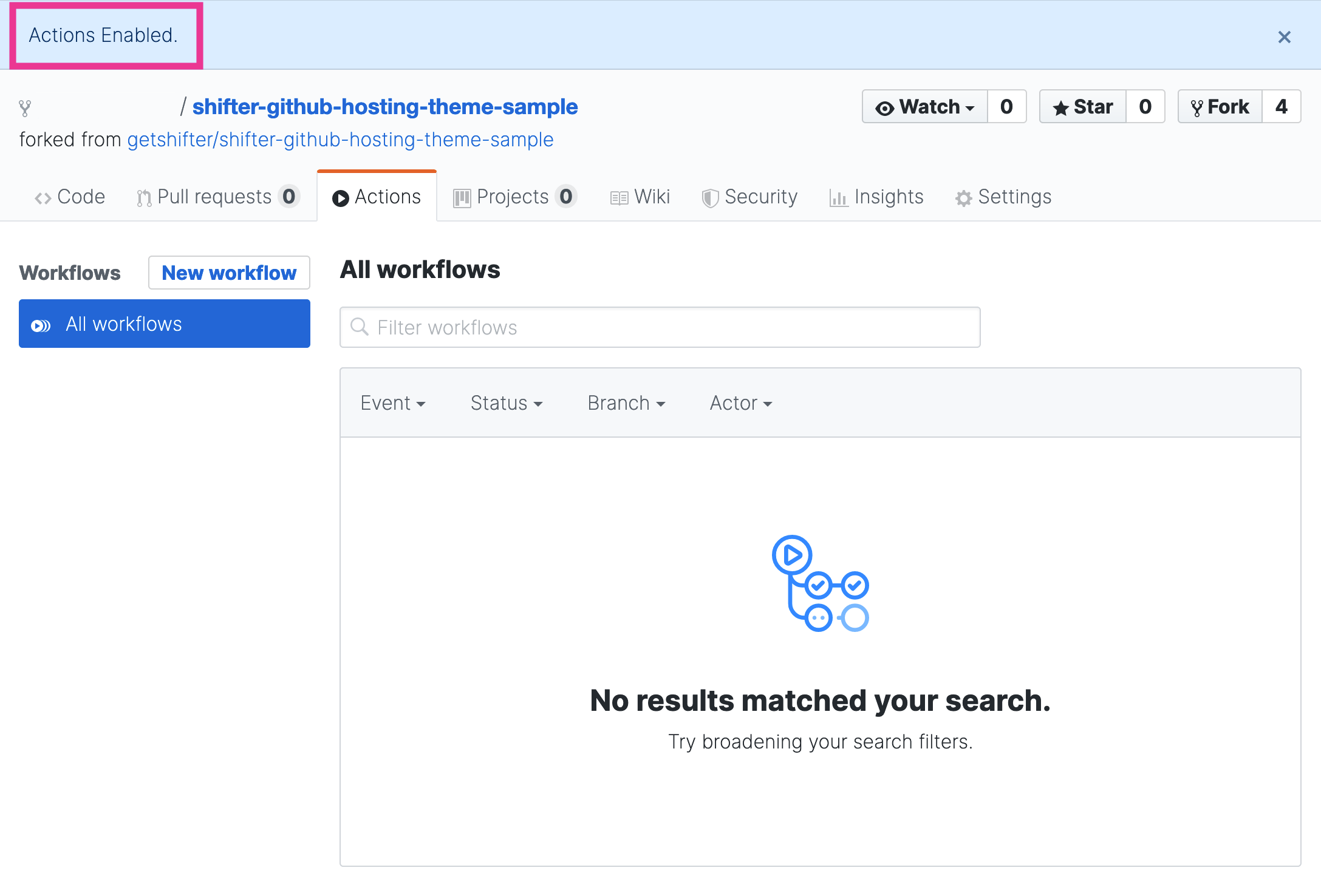Click the Star button
The width and height of the screenshot is (1321, 896).
[x=1083, y=107]
